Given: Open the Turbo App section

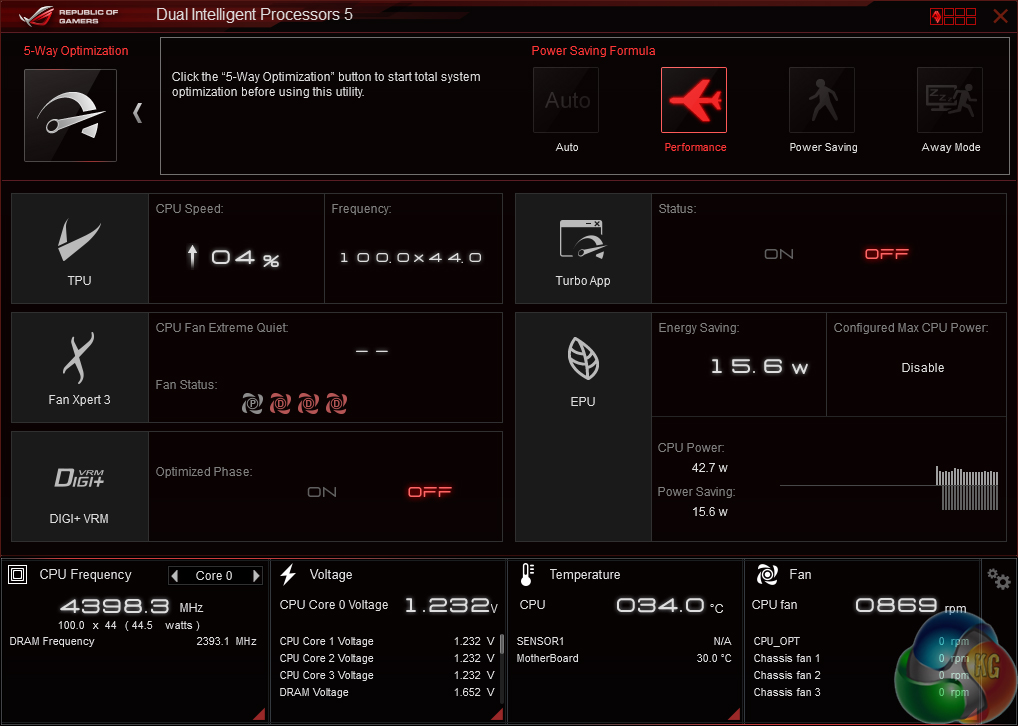Looking at the screenshot, I should tap(583, 248).
